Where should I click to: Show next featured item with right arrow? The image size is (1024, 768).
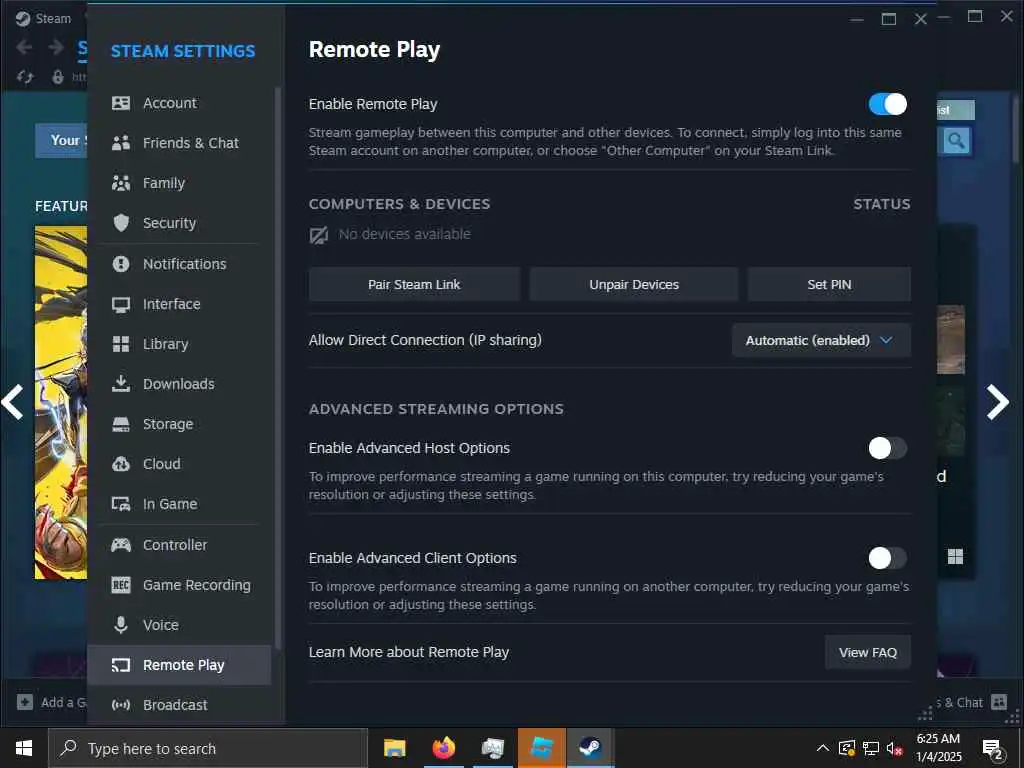998,402
